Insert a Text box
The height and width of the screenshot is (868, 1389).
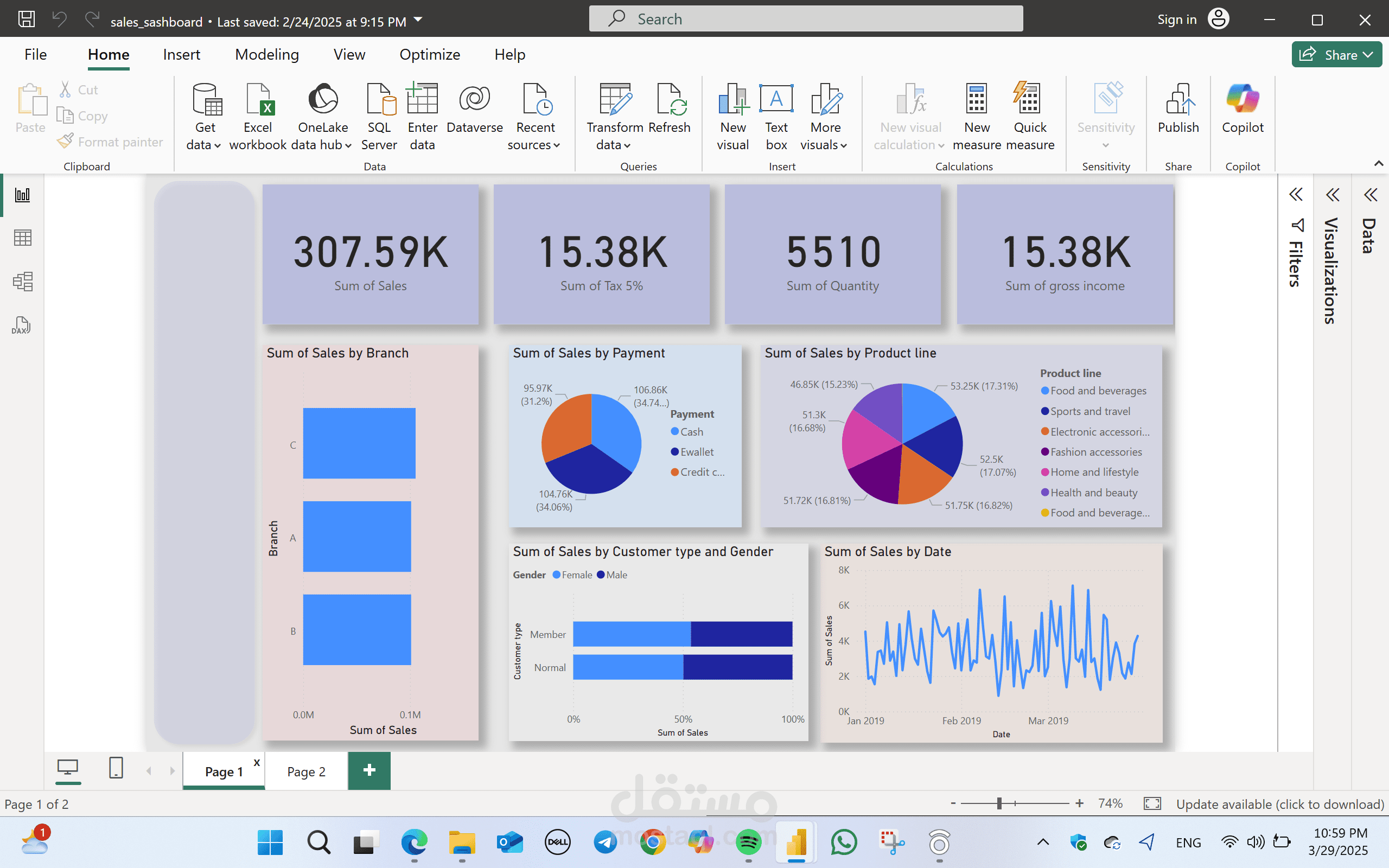point(776,100)
